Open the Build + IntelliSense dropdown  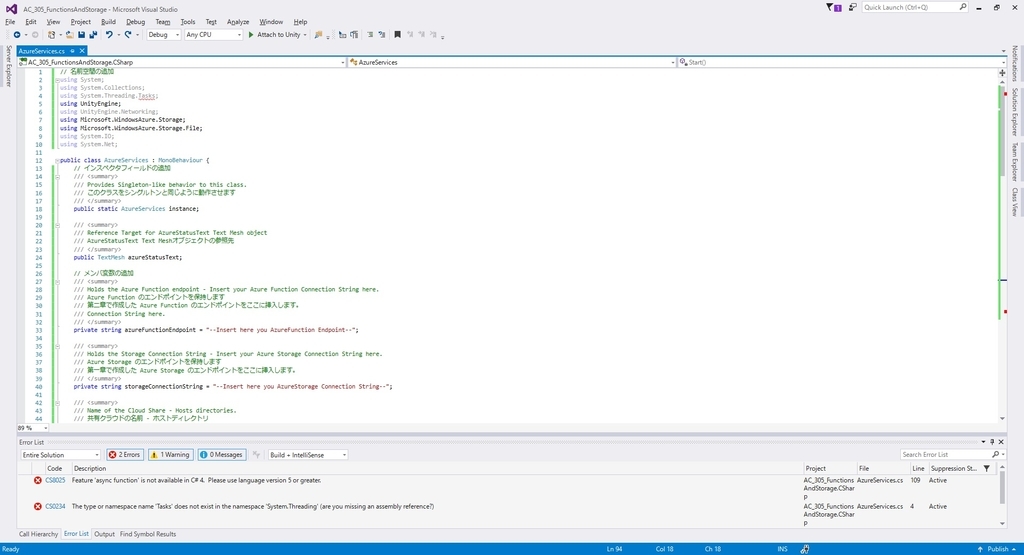pyautogui.click(x=308, y=454)
